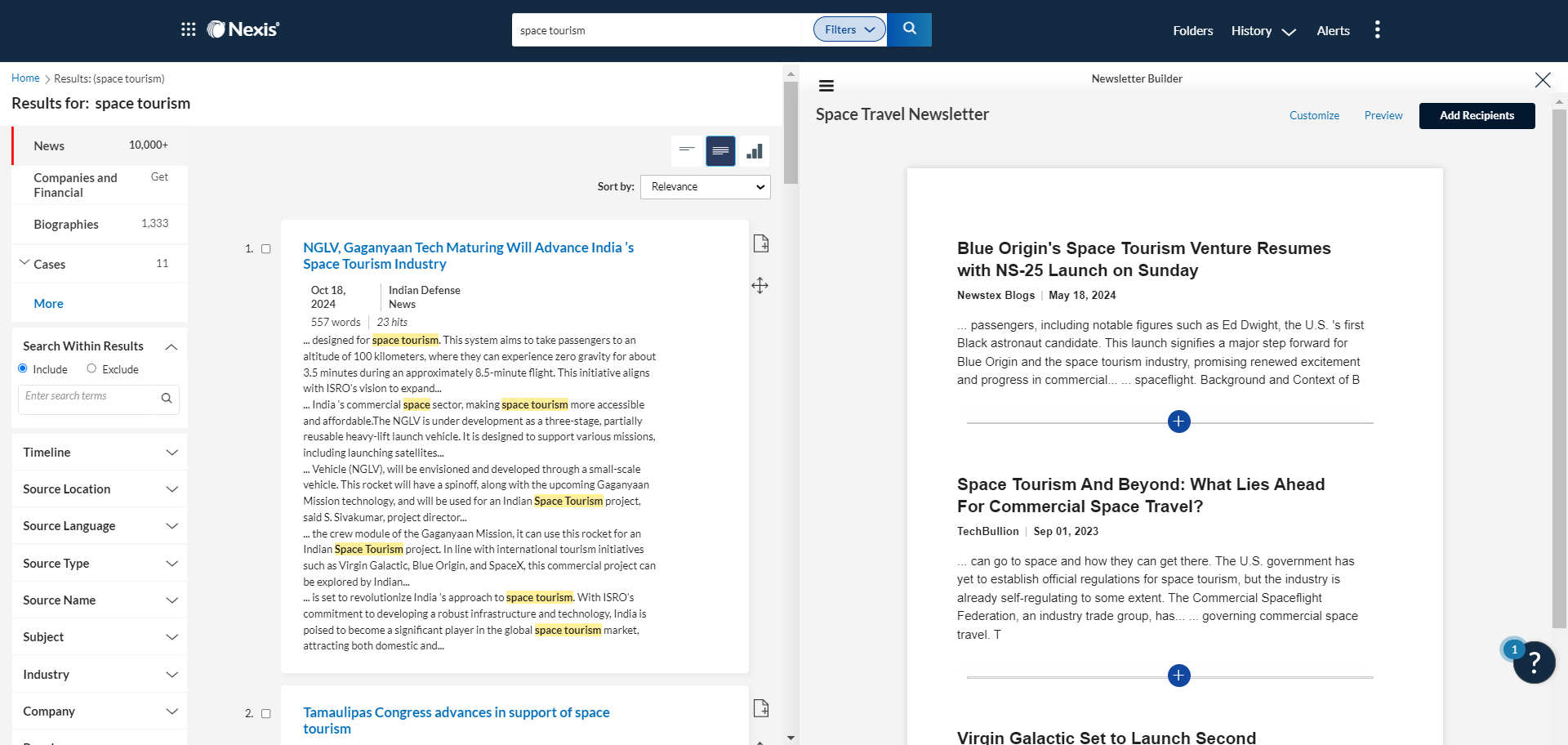
Task: Expand the Company filter
Action: (x=100, y=712)
